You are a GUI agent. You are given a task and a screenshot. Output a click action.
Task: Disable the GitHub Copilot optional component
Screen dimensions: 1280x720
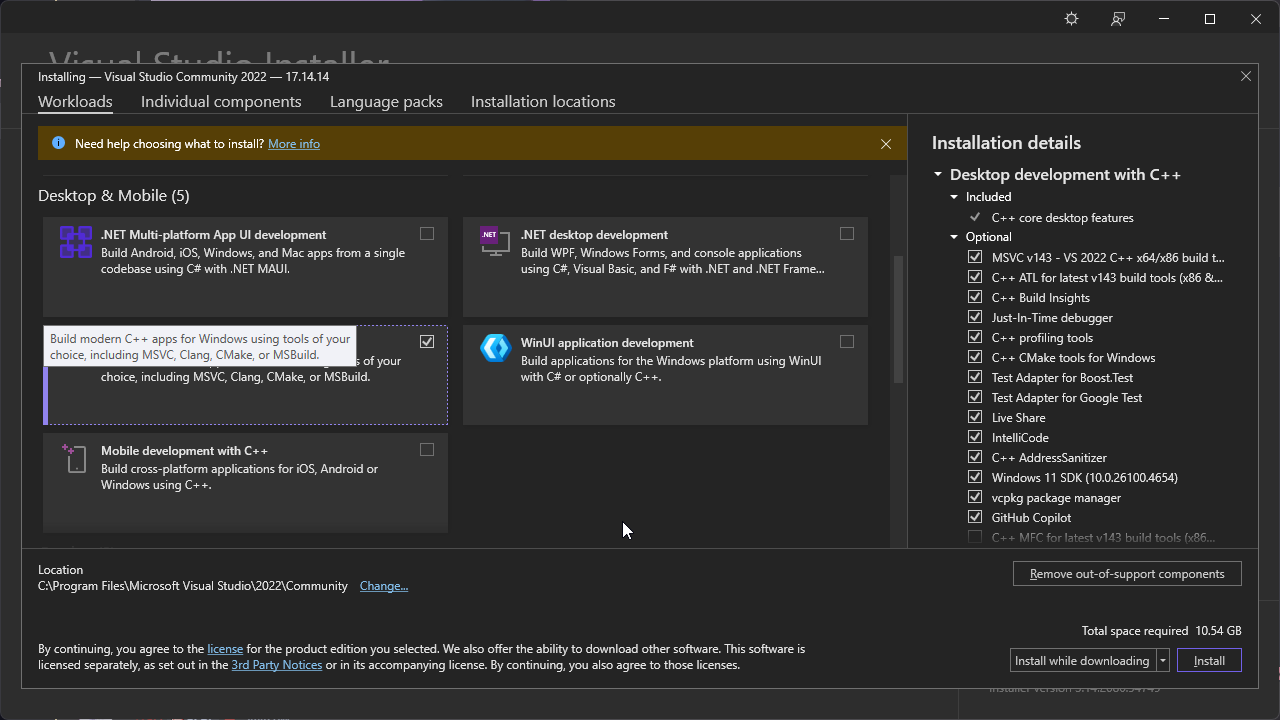[975, 517]
